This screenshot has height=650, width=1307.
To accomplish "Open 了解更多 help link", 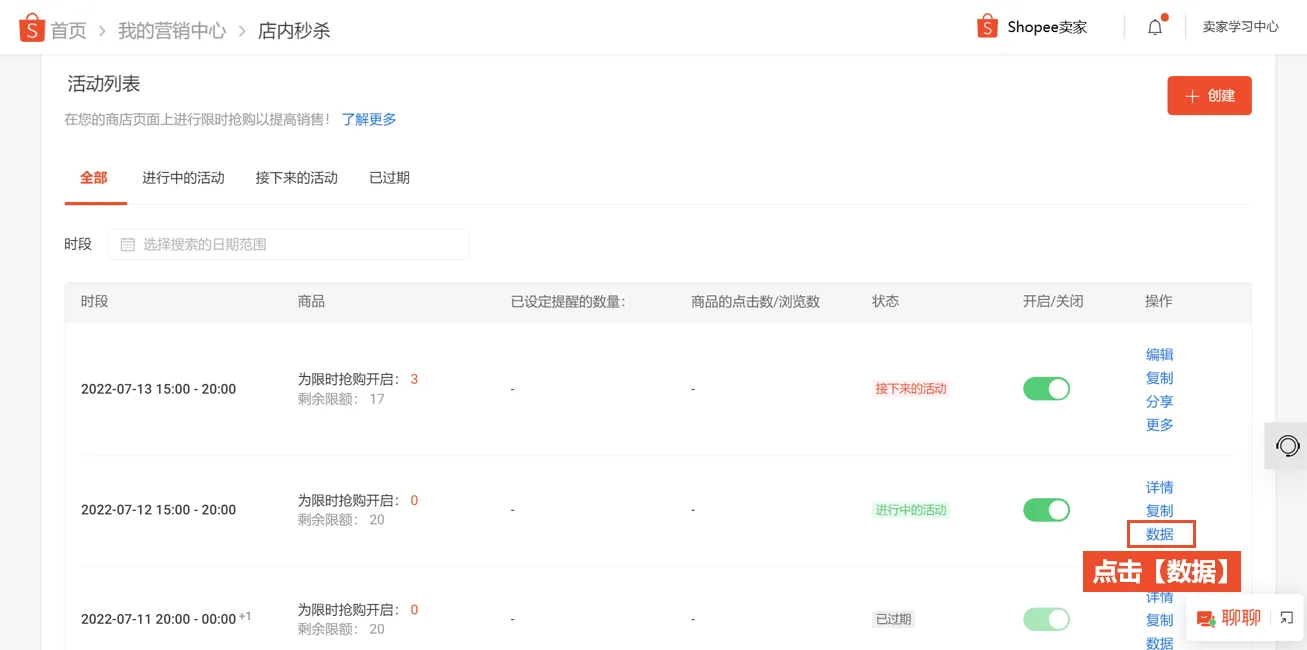I will pos(371,118).
